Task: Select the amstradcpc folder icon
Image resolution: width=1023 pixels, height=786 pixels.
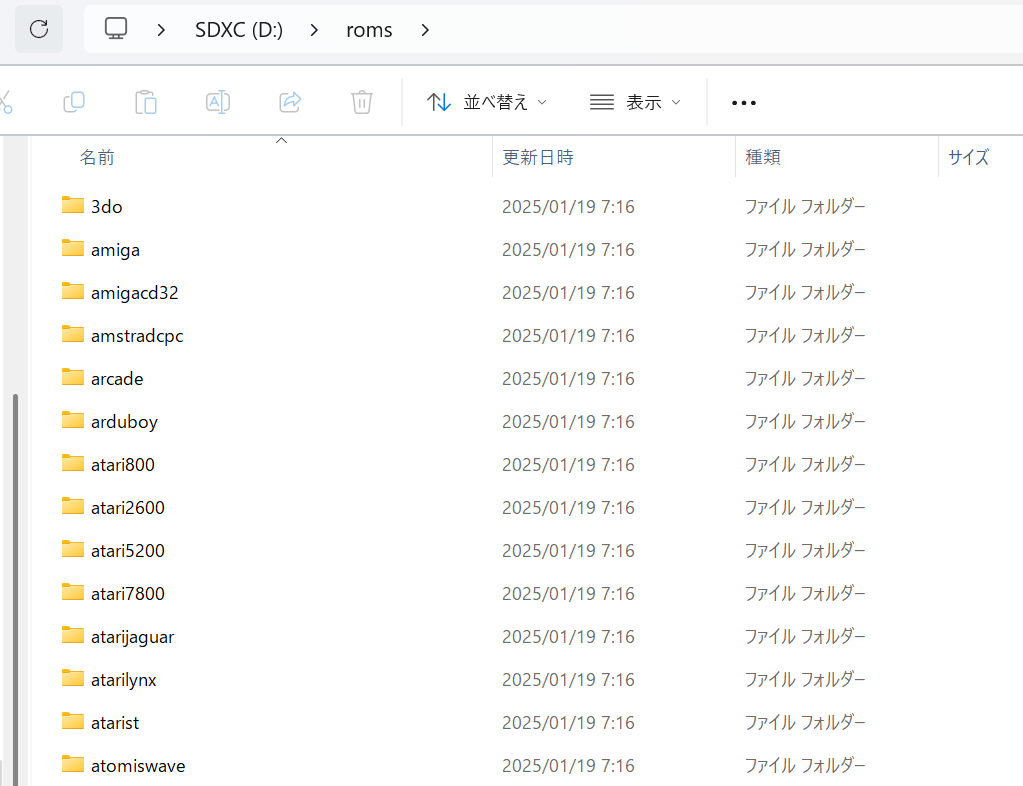Action: tap(73, 334)
